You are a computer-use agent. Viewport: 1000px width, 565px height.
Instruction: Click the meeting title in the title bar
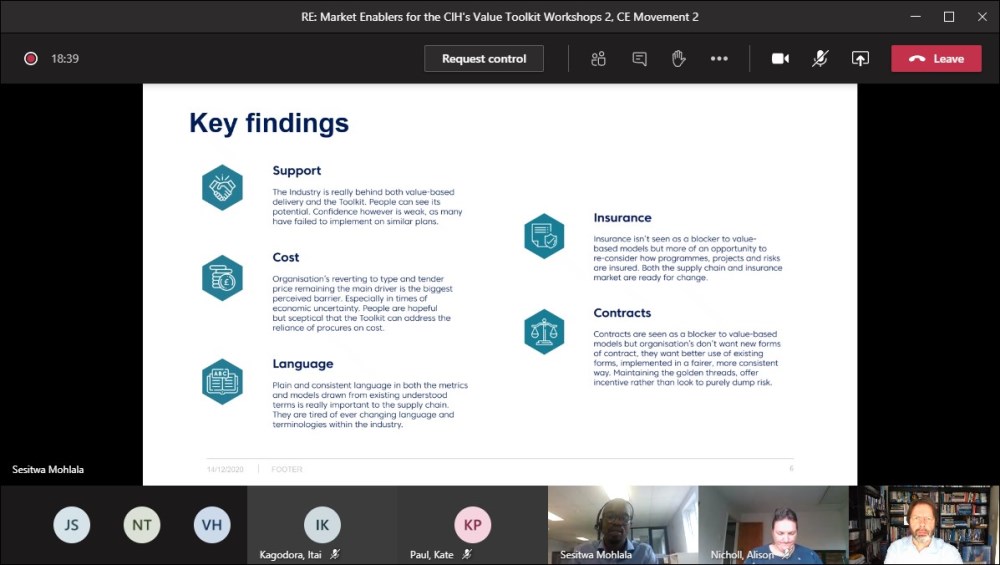pos(500,17)
